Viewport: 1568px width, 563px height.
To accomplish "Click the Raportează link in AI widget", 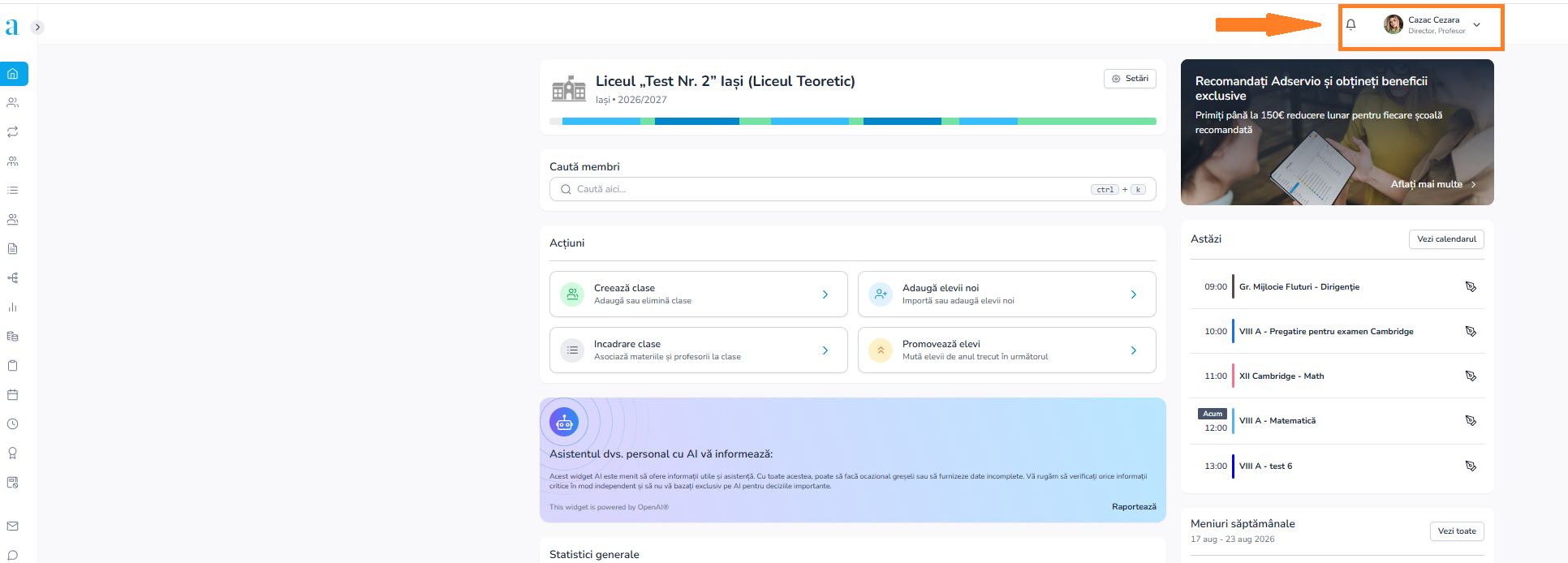I will coord(1134,507).
